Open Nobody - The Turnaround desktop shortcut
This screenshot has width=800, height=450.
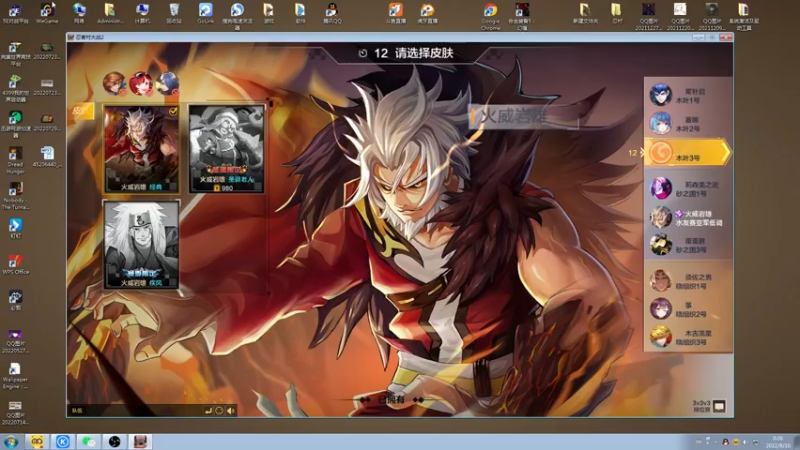15,196
